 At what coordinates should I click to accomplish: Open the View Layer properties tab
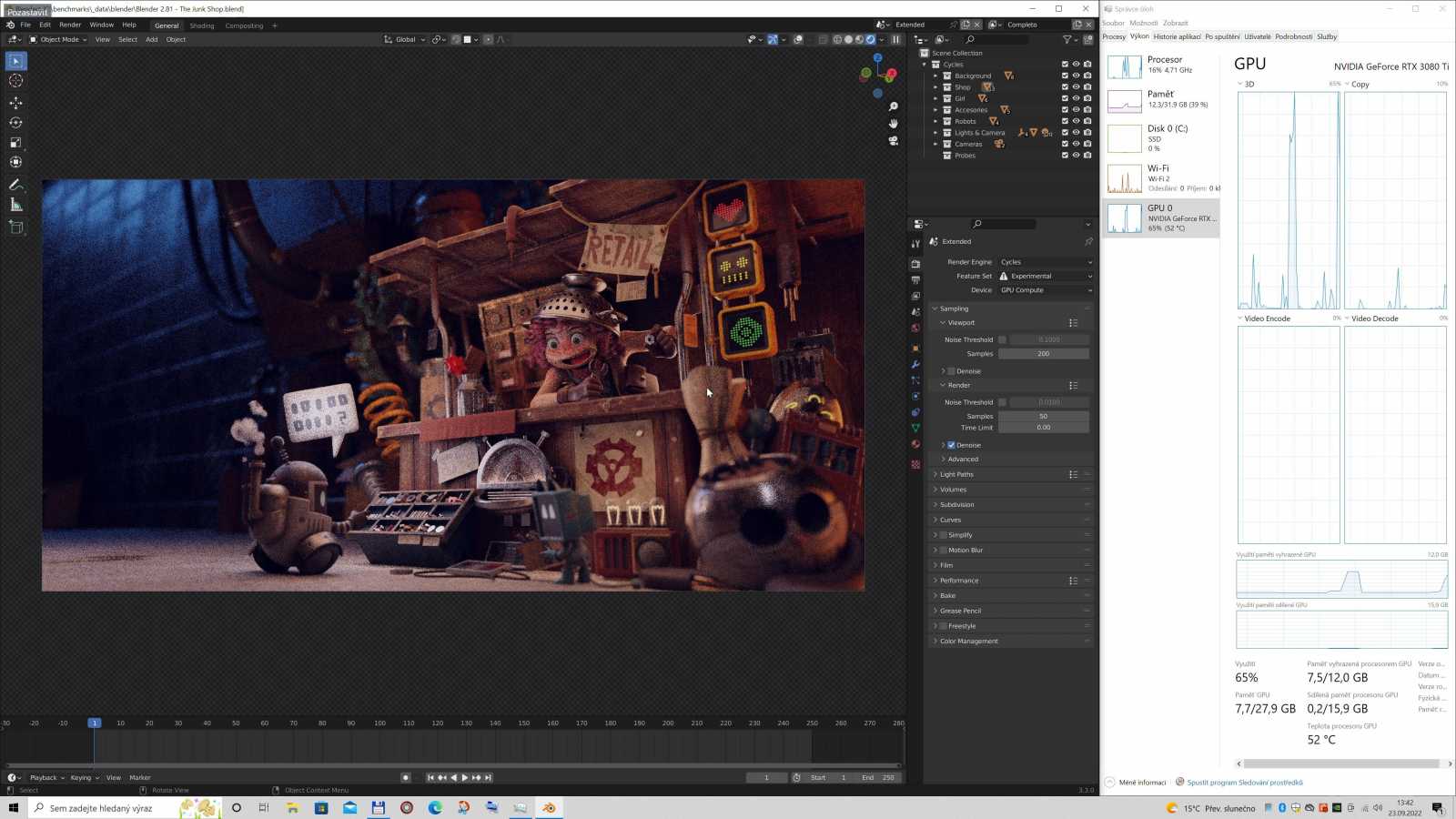[x=915, y=296]
